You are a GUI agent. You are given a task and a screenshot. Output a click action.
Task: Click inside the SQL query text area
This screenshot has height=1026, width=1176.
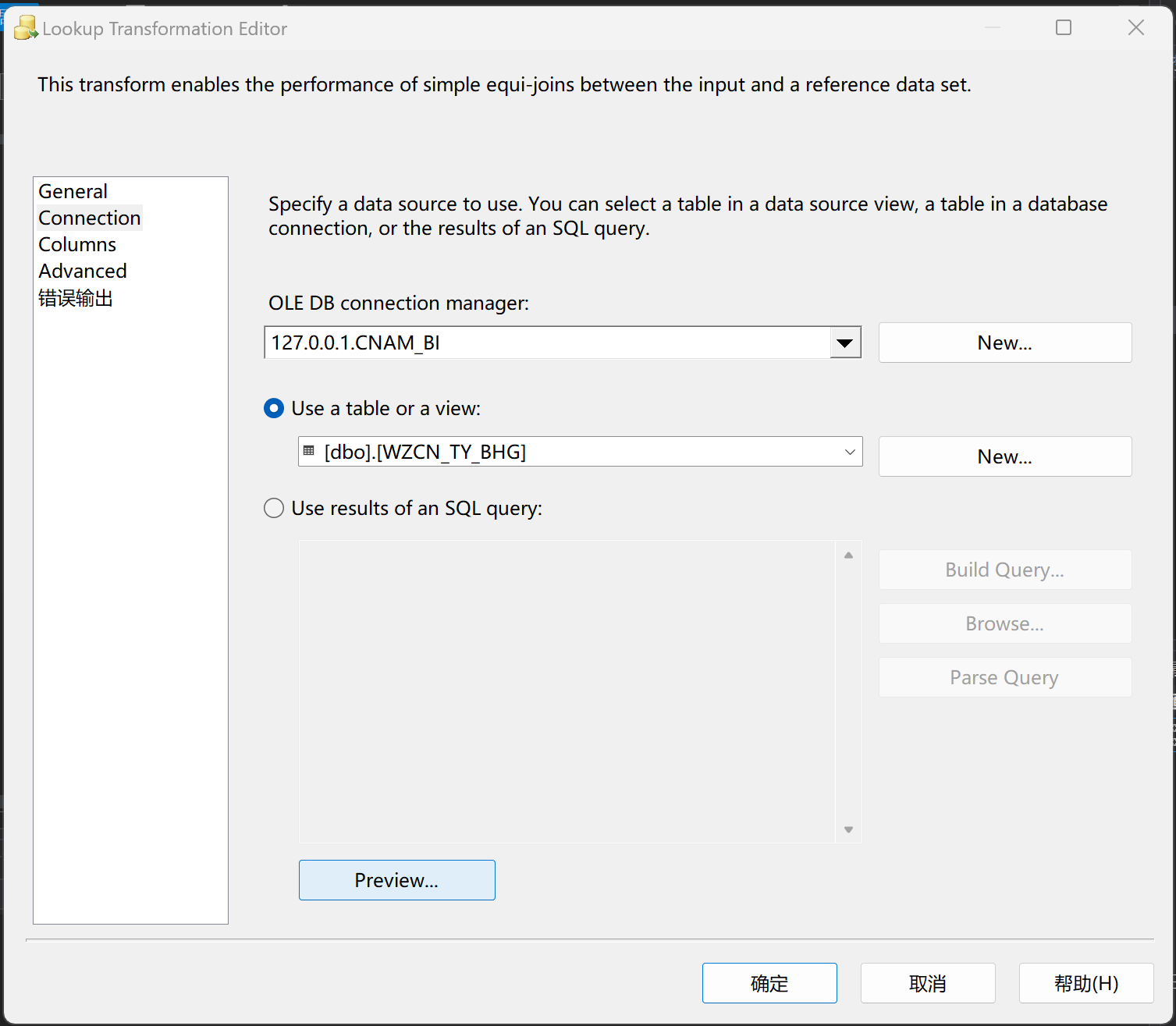point(567,691)
